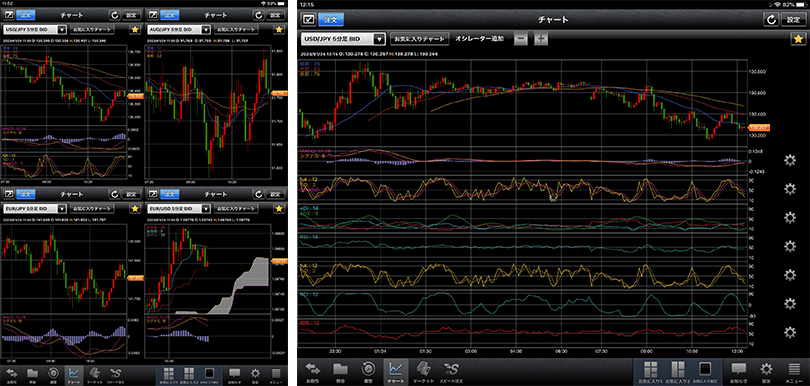
Task: Click the star favorite icon on right chart
Action: (797, 39)
